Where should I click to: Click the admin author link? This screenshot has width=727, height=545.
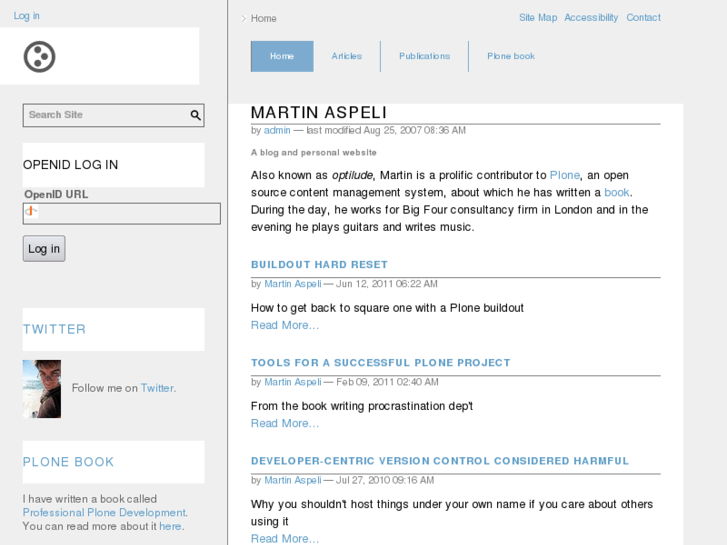coord(277,130)
